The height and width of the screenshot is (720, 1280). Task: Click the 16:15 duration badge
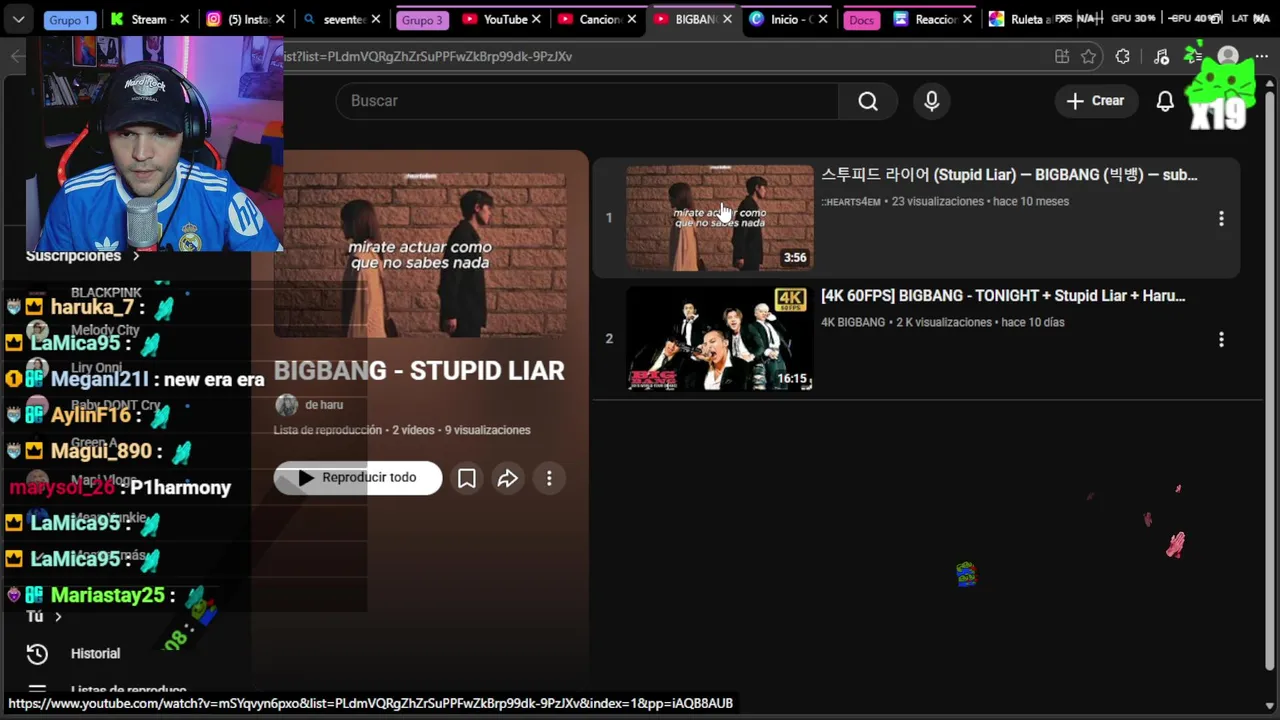[792, 380]
